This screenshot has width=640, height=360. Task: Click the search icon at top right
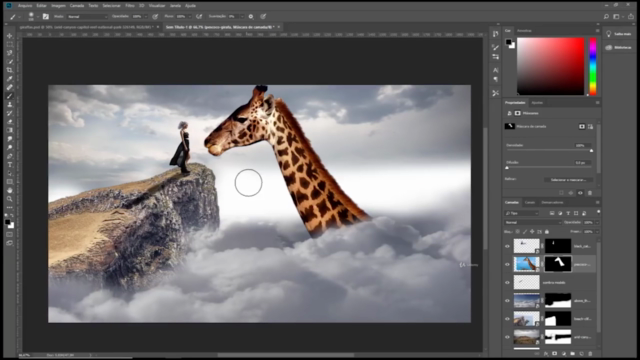[607, 17]
